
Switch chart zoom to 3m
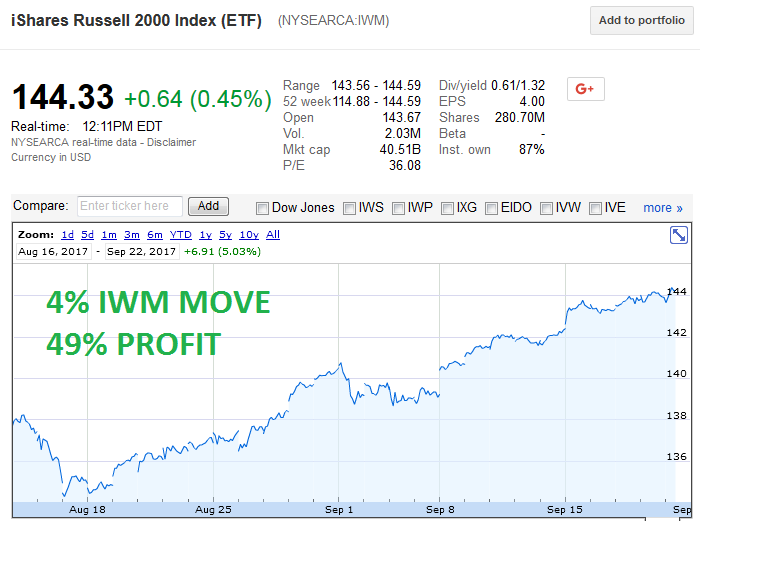pos(132,234)
